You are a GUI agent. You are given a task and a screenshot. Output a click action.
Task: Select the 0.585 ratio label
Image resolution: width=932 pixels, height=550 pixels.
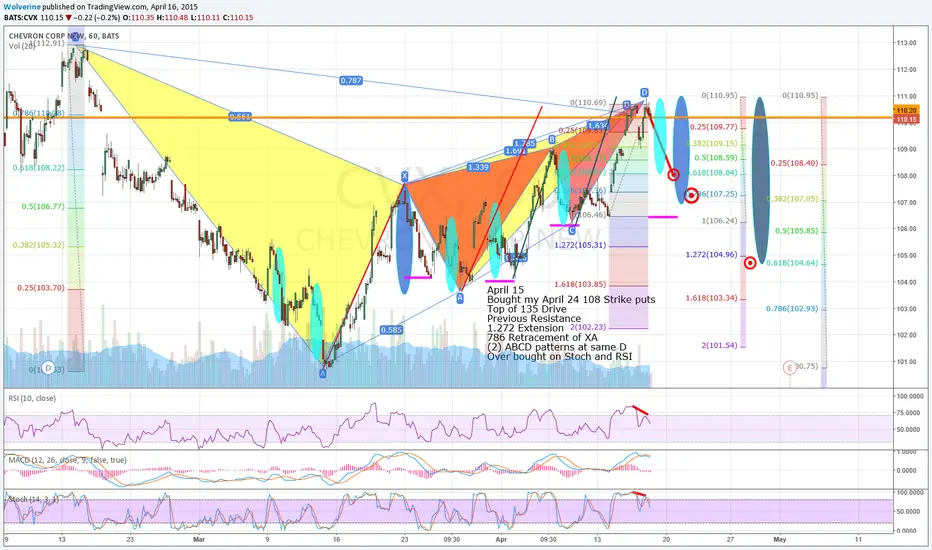pyautogui.click(x=391, y=330)
